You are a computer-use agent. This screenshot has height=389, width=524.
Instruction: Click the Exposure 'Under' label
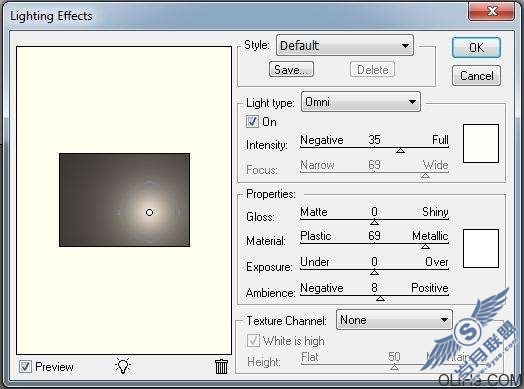[314, 262]
